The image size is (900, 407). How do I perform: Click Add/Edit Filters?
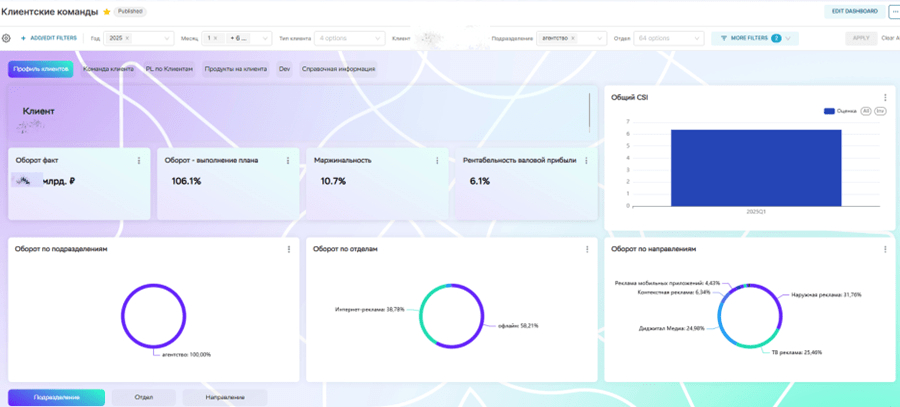coord(49,38)
